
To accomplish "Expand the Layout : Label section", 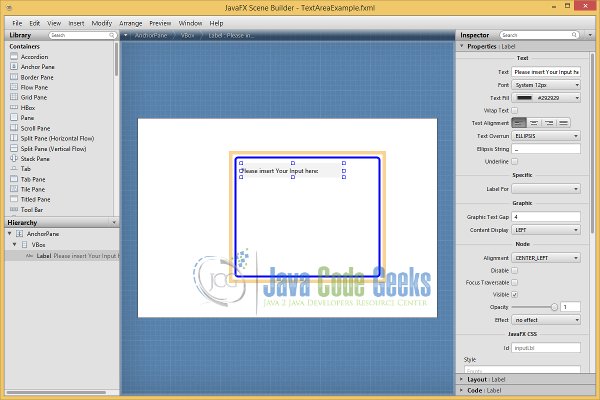I will (x=461, y=379).
